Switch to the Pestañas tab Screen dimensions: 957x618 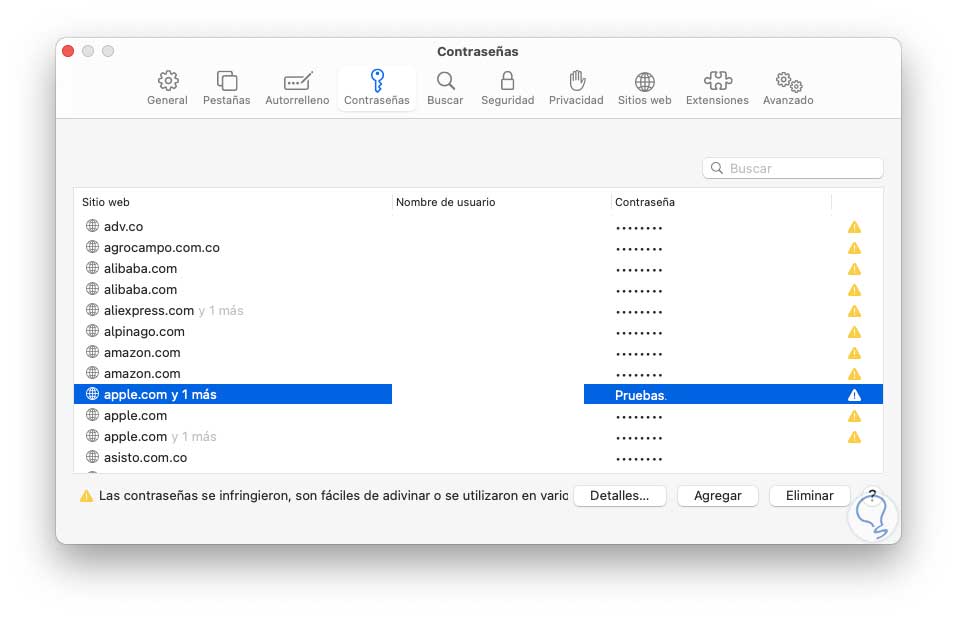[226, 88]
